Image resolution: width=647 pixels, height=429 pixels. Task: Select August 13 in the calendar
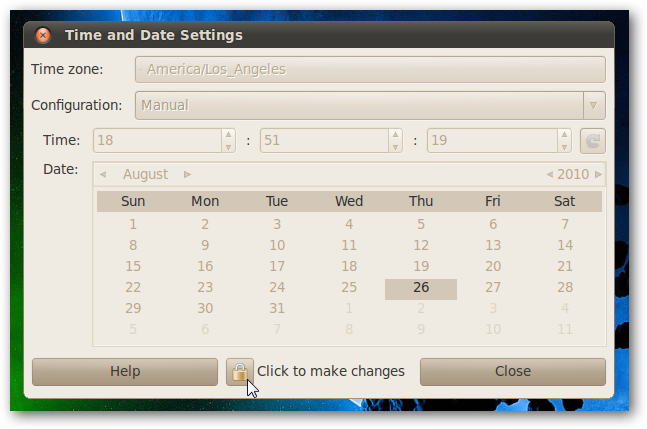(493, 245)
